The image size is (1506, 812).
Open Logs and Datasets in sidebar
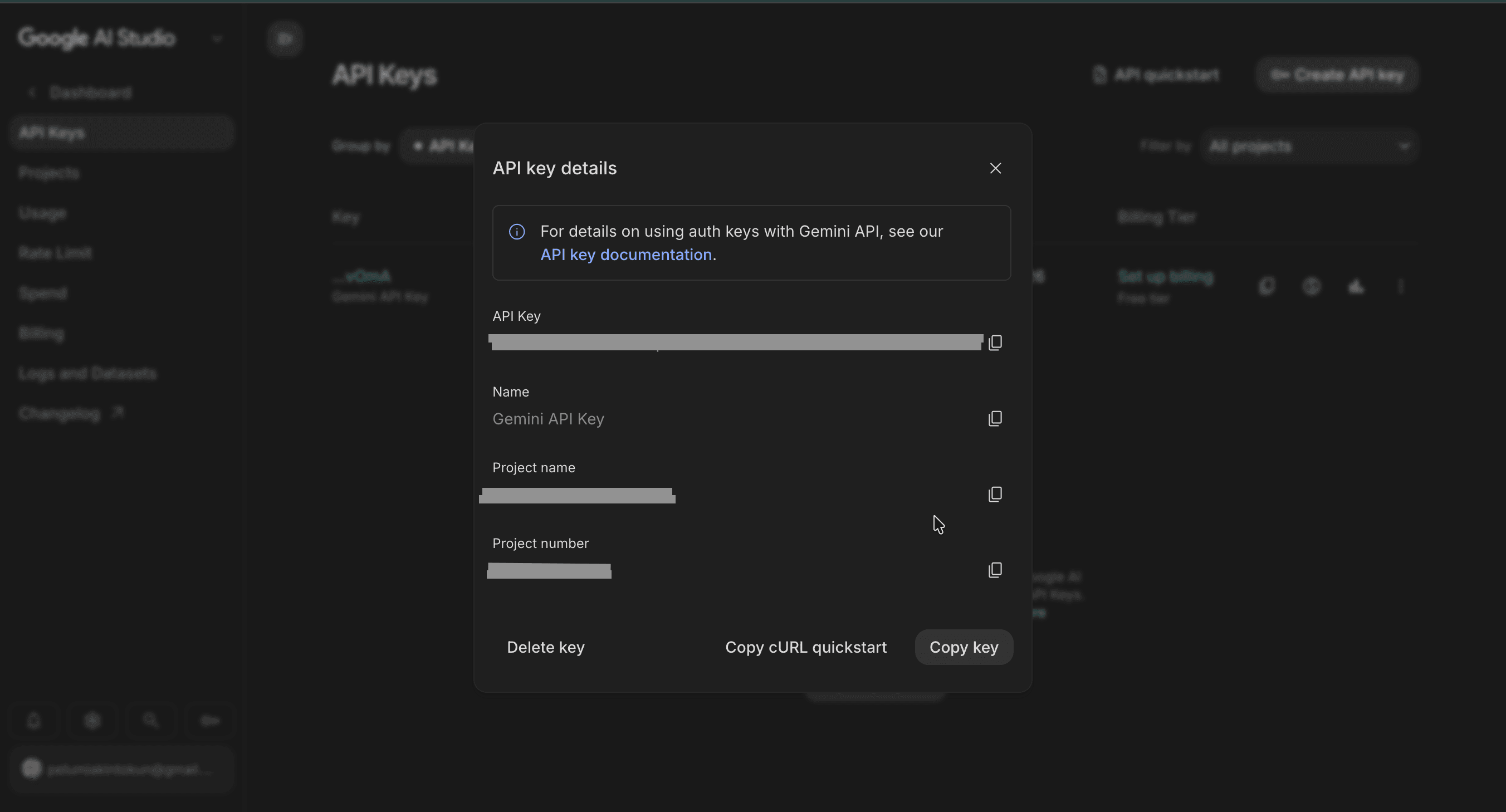[87, 374]
